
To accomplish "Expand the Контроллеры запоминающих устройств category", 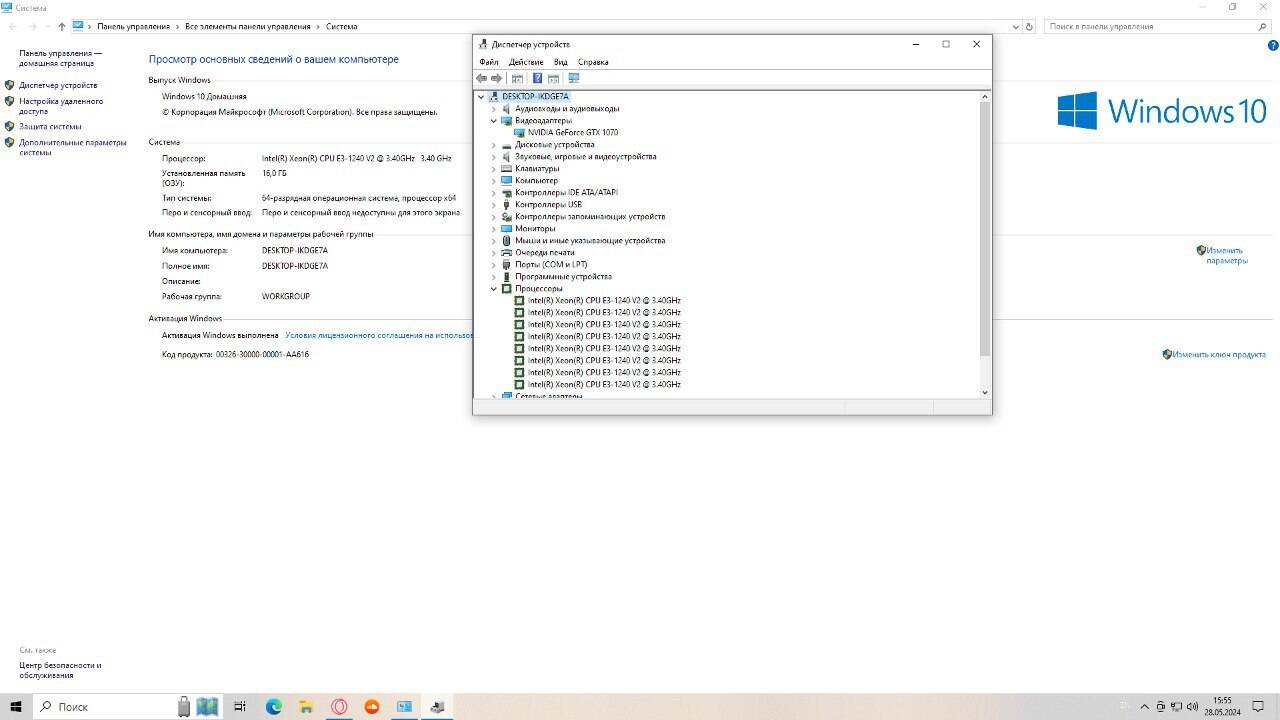I will (494, 217).
